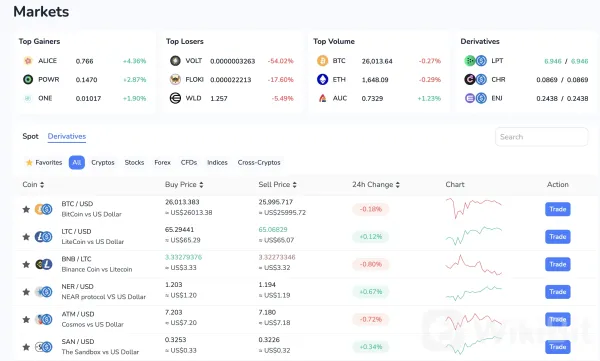Click Trade button for ATM / USD
600x361 pixels.
click(x=558, y=319)
